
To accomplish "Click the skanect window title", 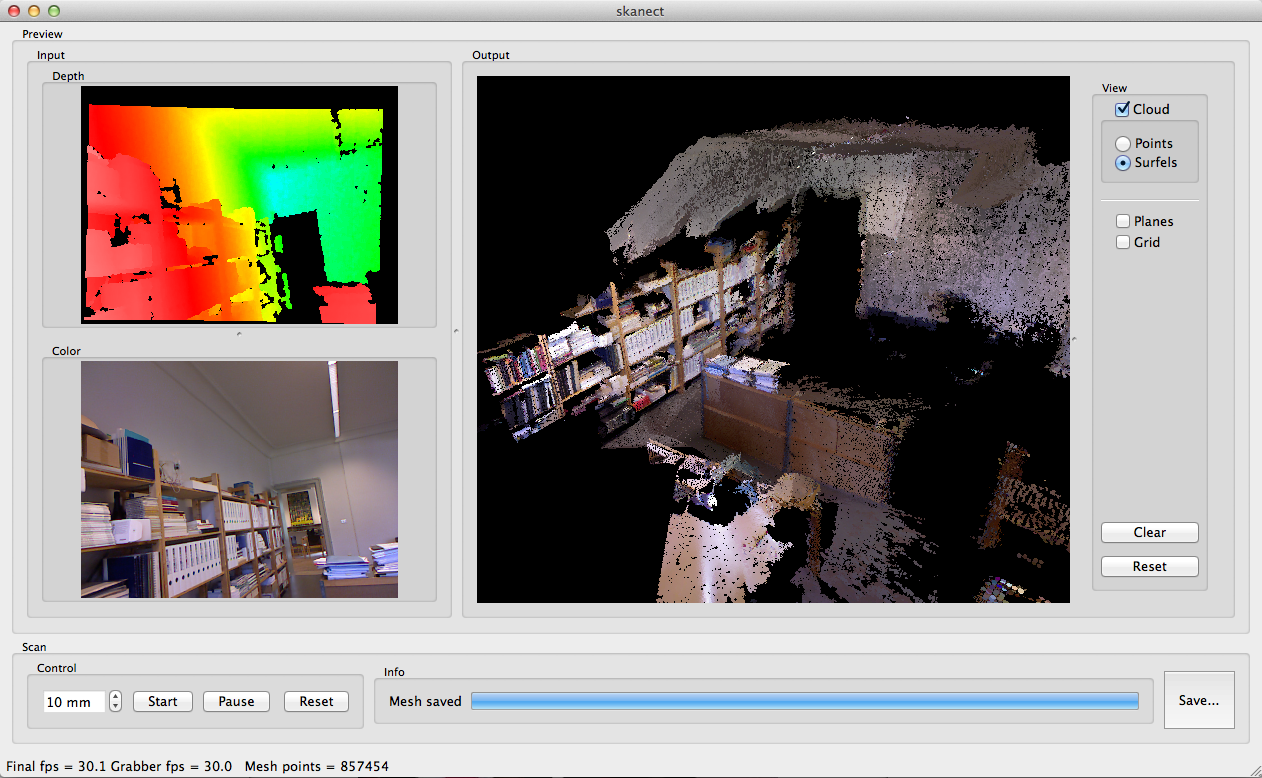I will 641,10.
